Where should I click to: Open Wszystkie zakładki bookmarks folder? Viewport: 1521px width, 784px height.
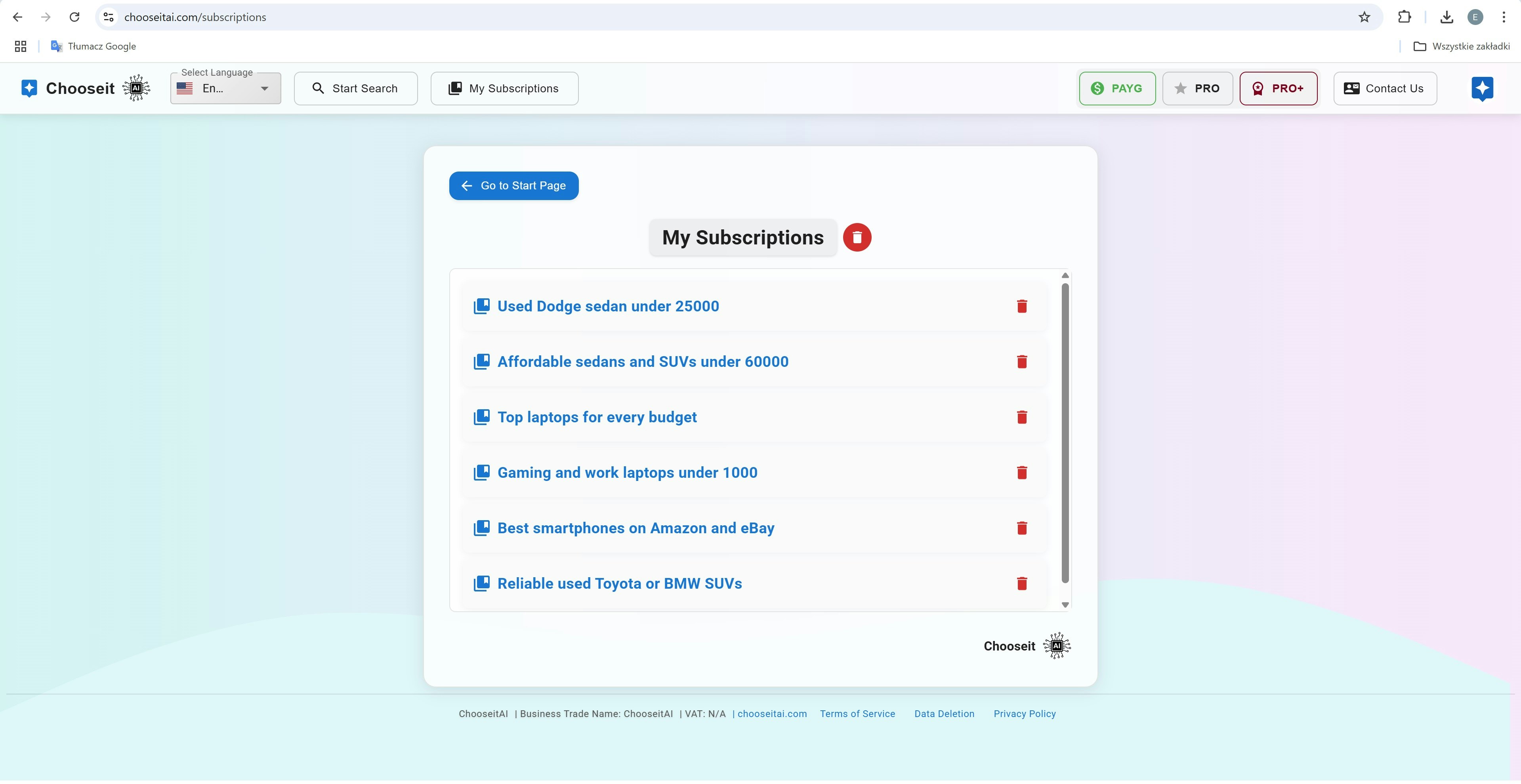[1461, 46]
